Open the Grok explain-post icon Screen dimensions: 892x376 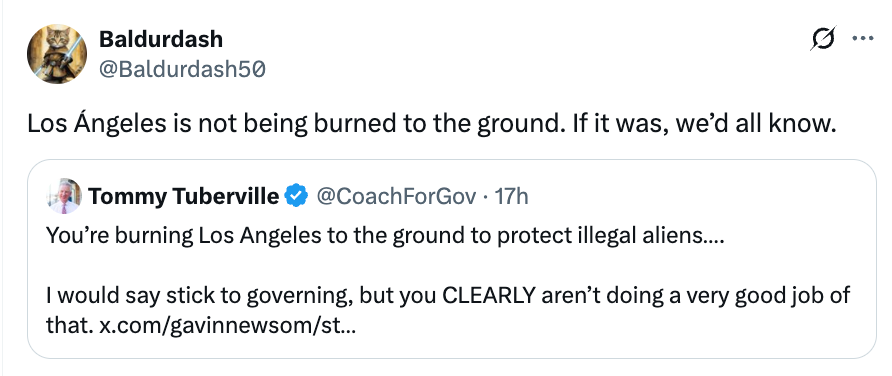(x=823, y=39)
